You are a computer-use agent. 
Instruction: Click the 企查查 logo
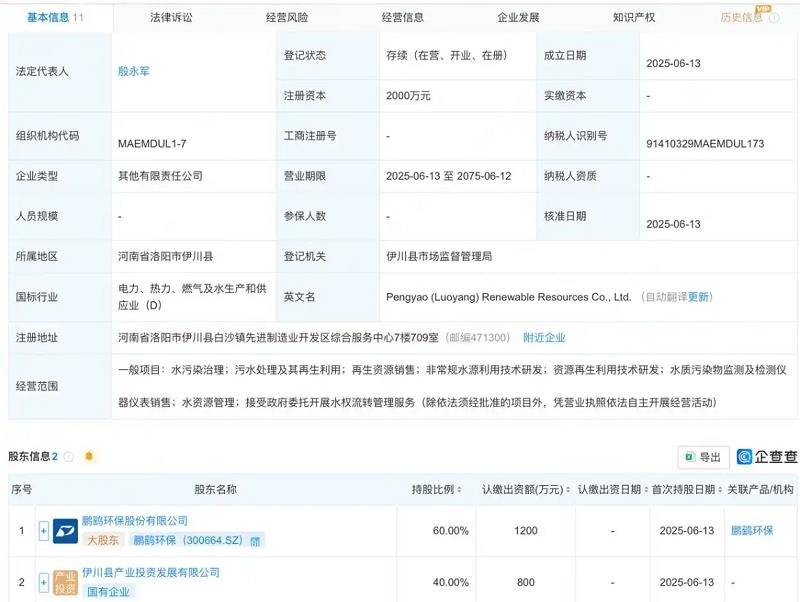745,455
